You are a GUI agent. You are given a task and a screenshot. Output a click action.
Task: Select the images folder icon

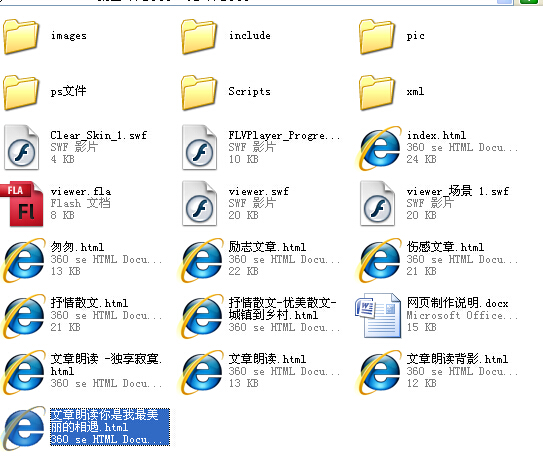(x=21, y=36)
